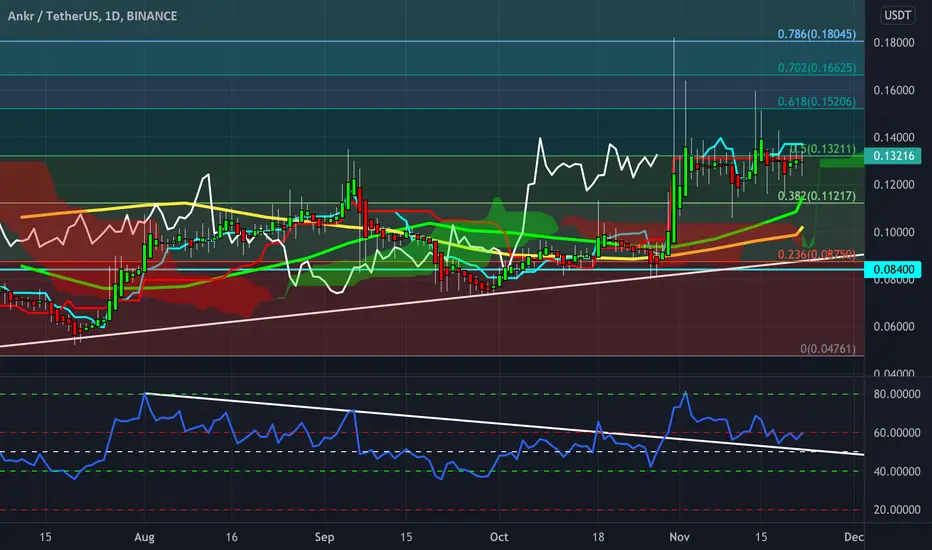
Task: Click the horizontal line price tag 0.08400
Action: (893, 269)
